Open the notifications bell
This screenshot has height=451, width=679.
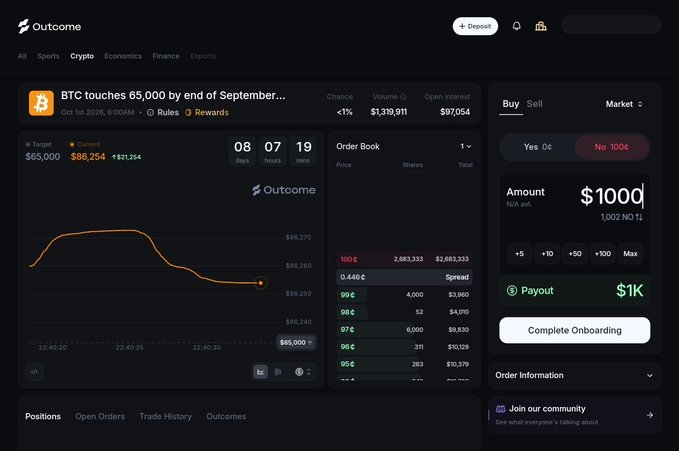(x=516, y=26)
